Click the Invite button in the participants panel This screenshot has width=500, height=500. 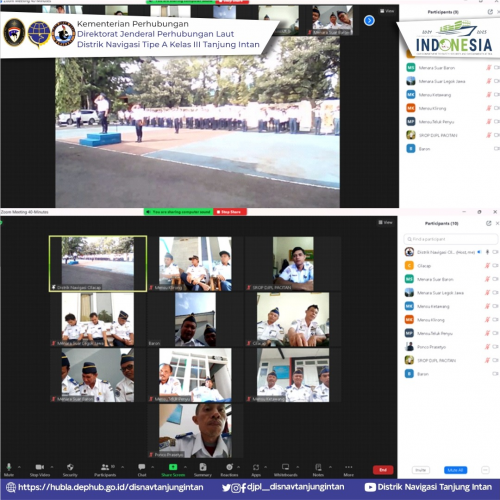point(421,470)
